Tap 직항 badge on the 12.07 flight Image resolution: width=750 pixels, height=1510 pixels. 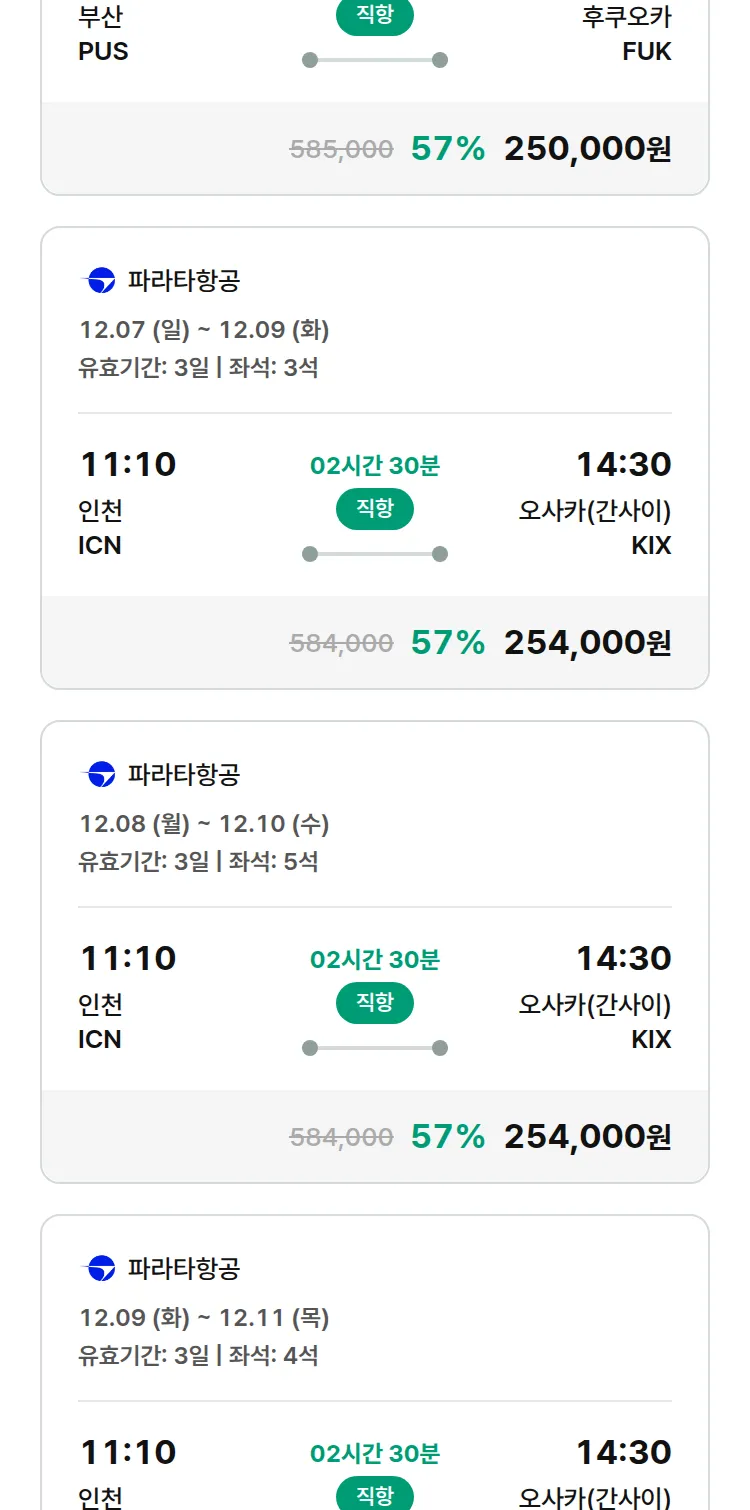(x=375, y=509)
